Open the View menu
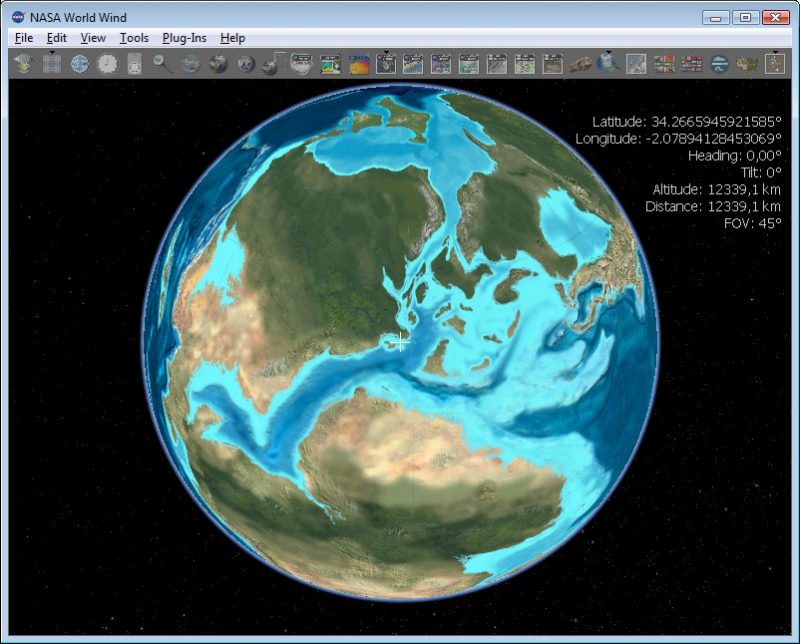The width and height of the screenshot is (800, 644). point(93,38)
